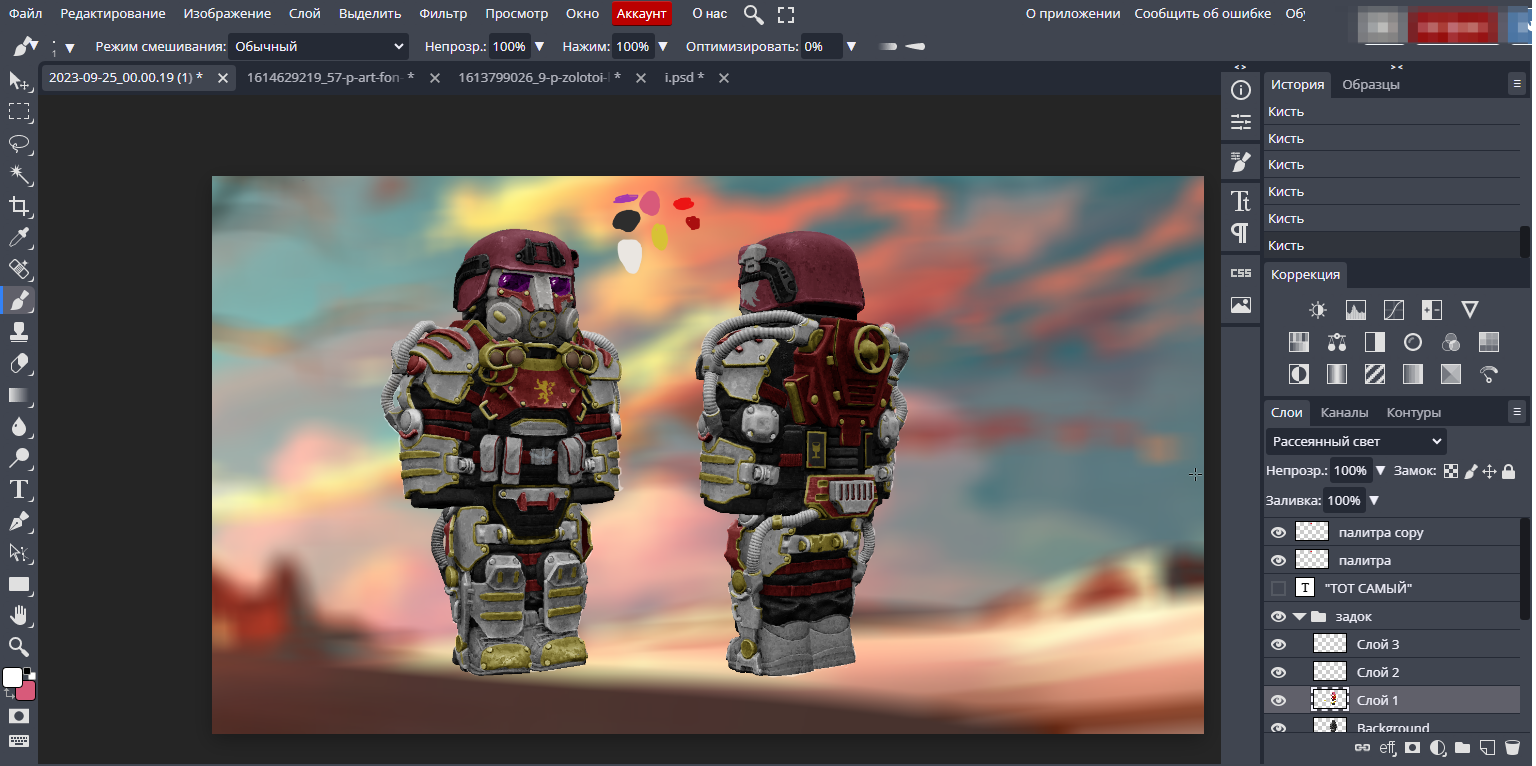Create new layer icon in Layers panel
Viewport: 1536px width, 766px height.
pos(1487,747)
